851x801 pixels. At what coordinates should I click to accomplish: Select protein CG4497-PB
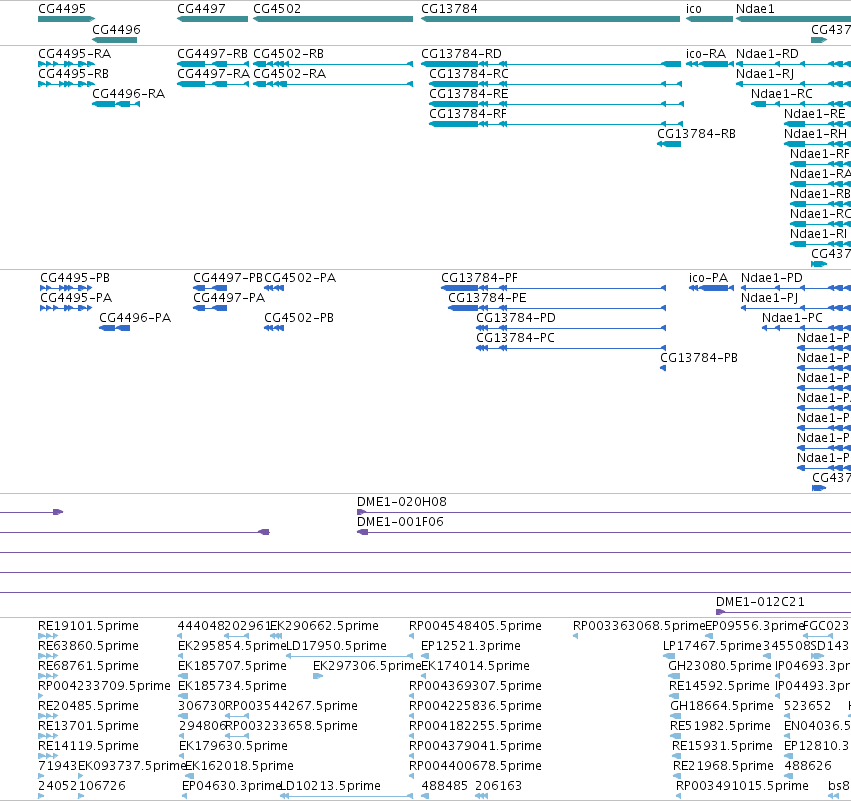click(x=210, y=288)
